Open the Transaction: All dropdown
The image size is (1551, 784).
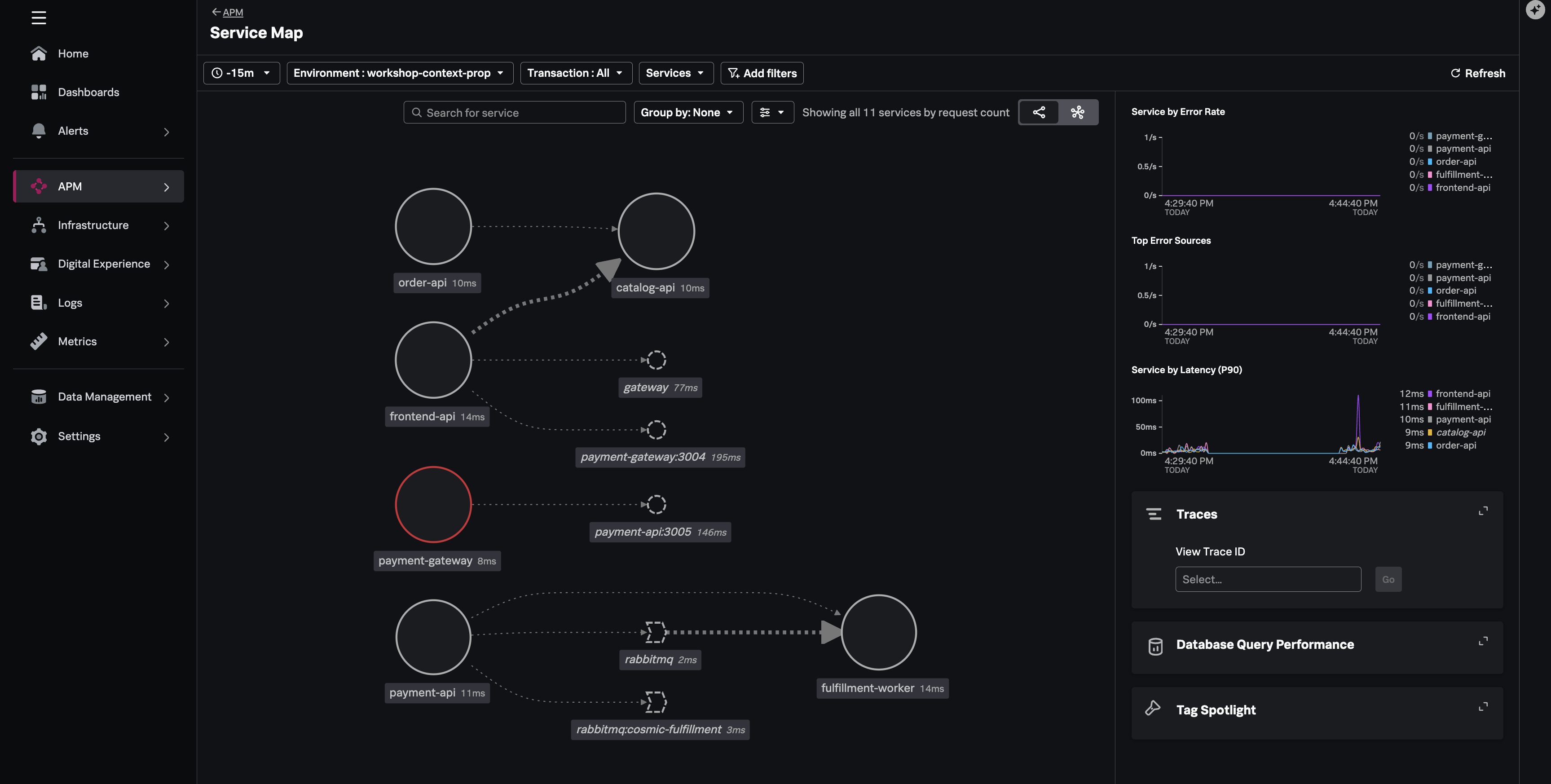pos(576,73)
